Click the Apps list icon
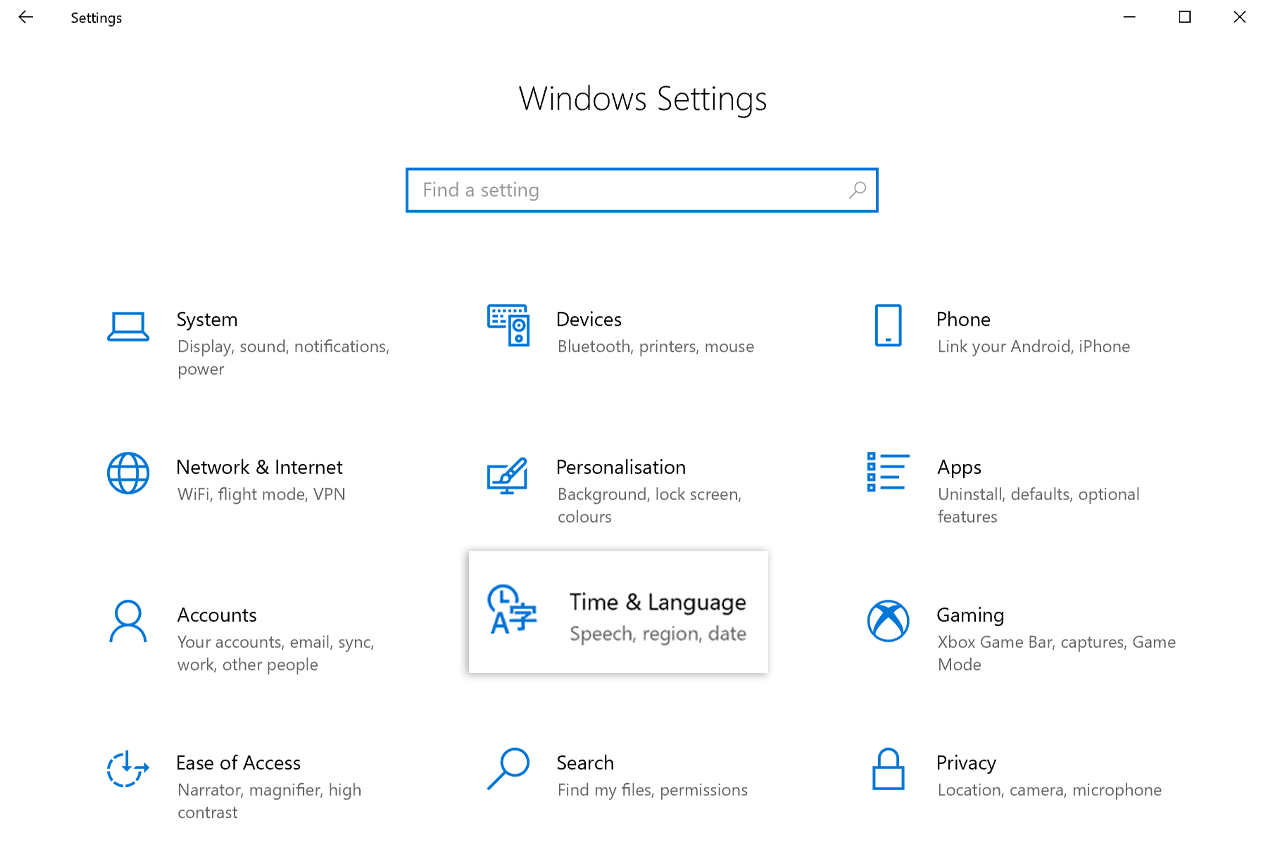Image resolution: width=1280 pixels, height=860 pixels. coord(887,472)
